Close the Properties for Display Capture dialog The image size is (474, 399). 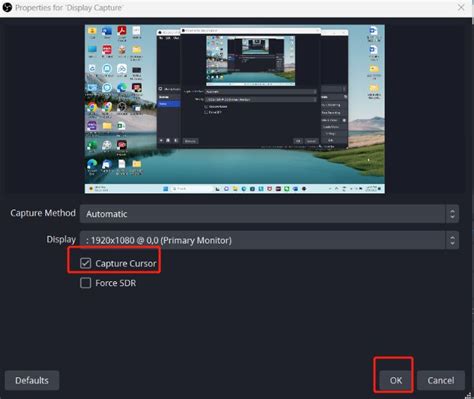(461, 7)
